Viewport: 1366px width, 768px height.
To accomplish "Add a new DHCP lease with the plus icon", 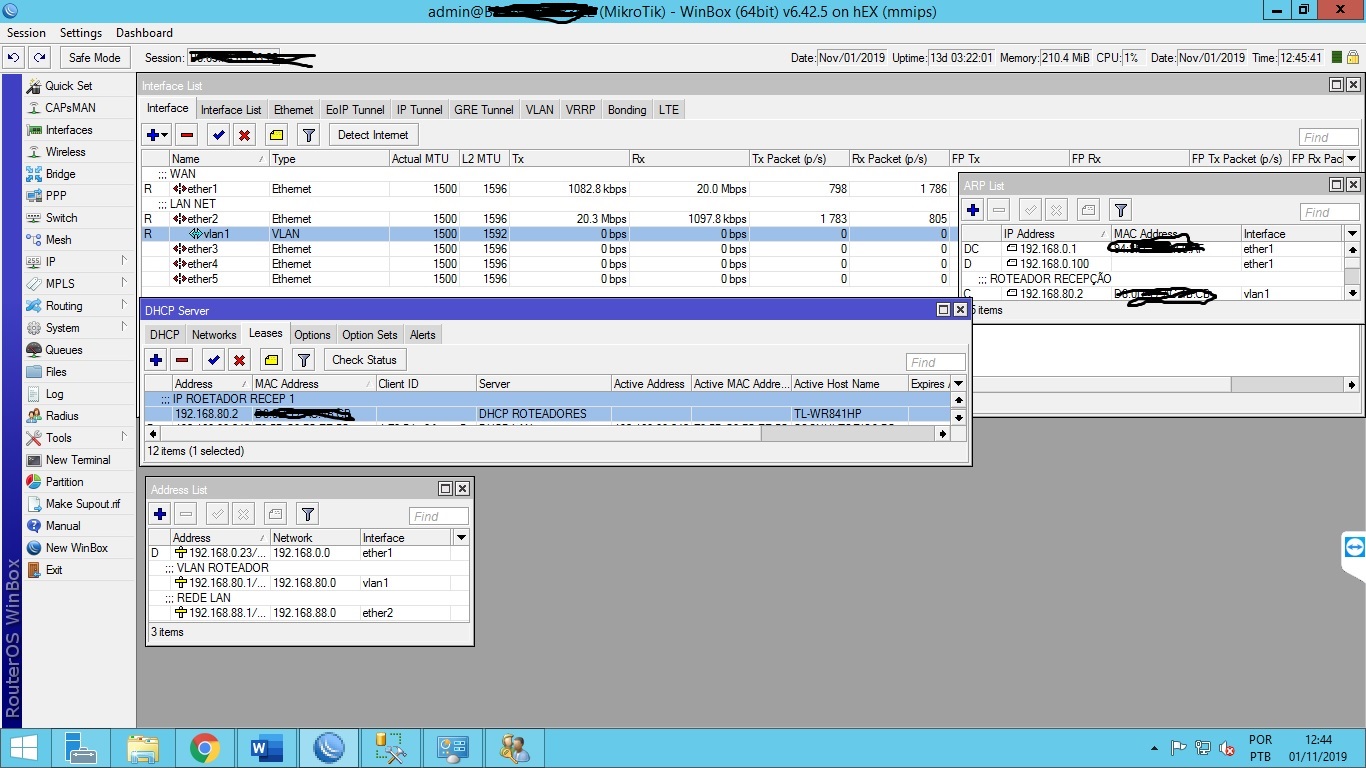I will point(156,360).
